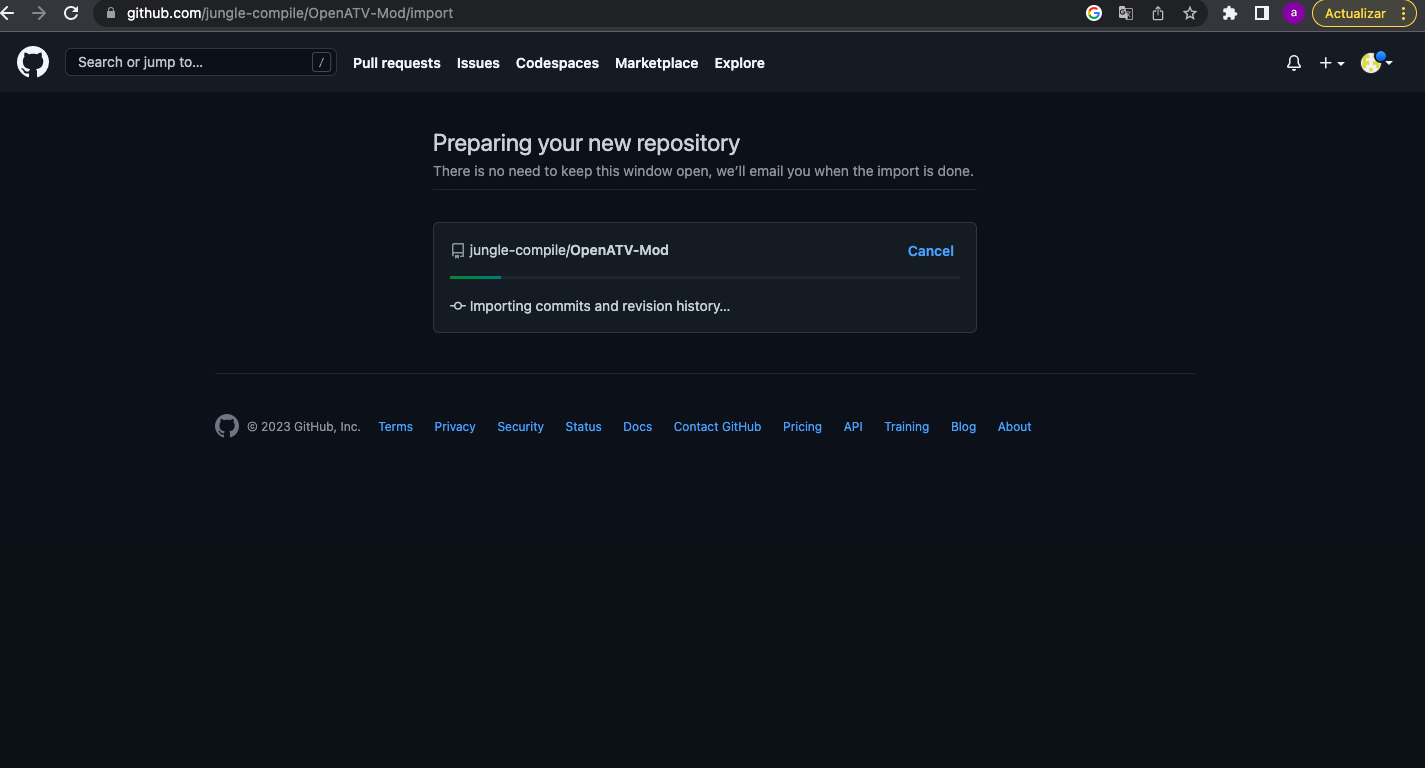Share this page using the share icon
The height and width of the screenshot is (768, 1425).
[1158, 13]
